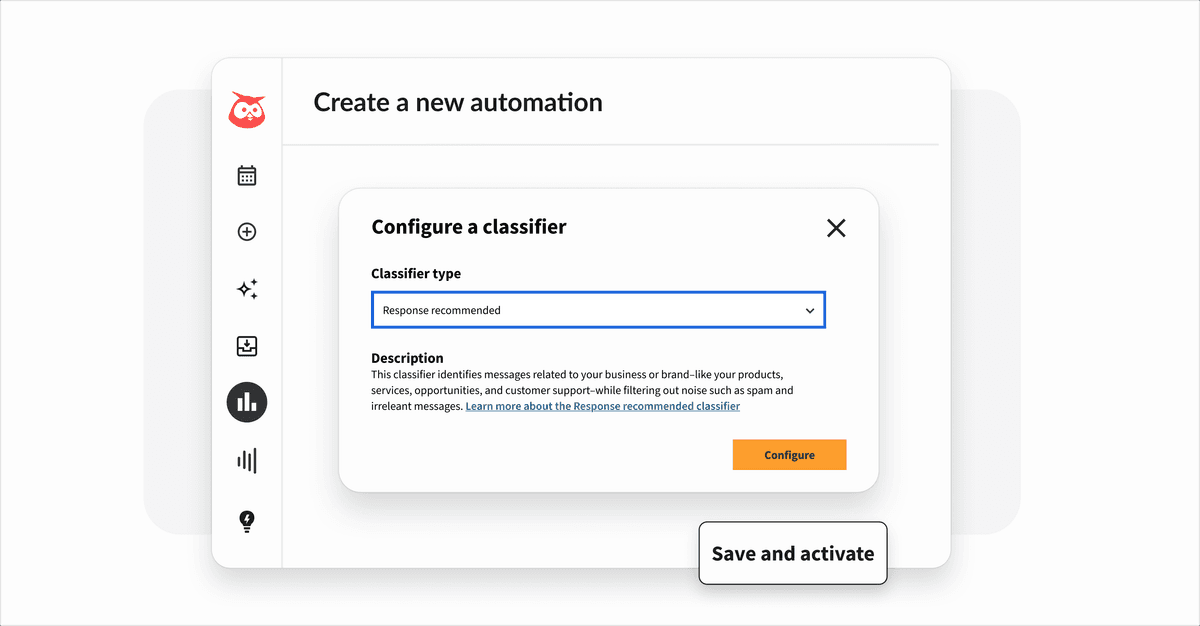1200x626 pixels.
Task: Select the AI sparkles icon
Action: (x=246, y=289)
